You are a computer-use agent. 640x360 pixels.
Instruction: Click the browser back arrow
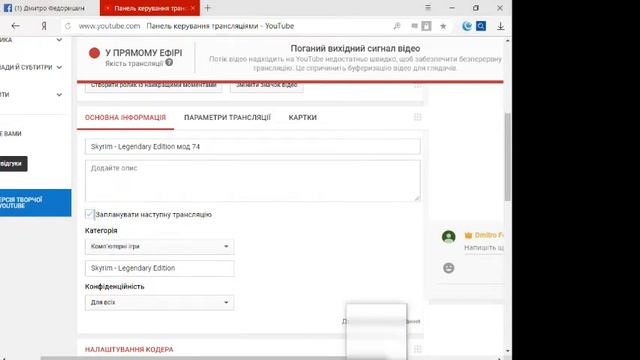tap(16, 26)
